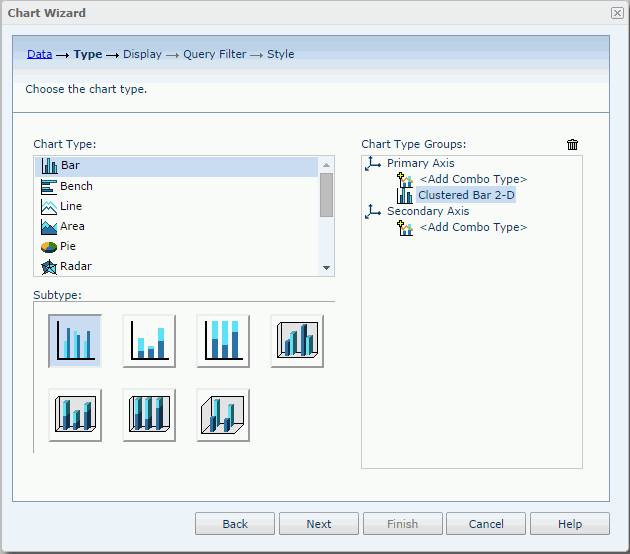Screen dimensions: 630x554
Task: Click the Cancel button
Action: (486, 524)
